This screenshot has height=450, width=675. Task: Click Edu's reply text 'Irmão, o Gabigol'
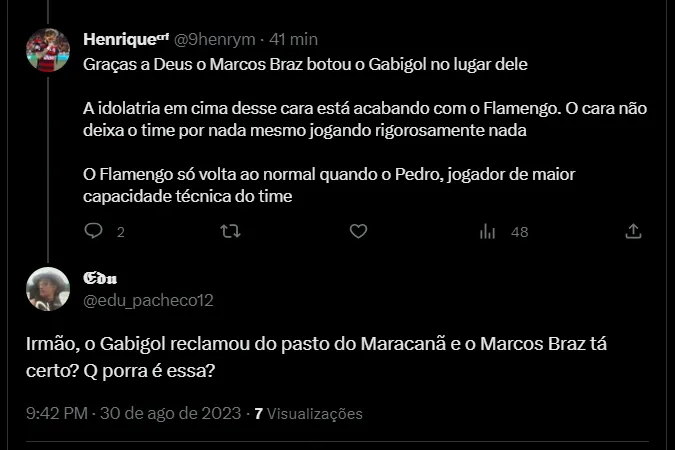[x=316, y=357]
